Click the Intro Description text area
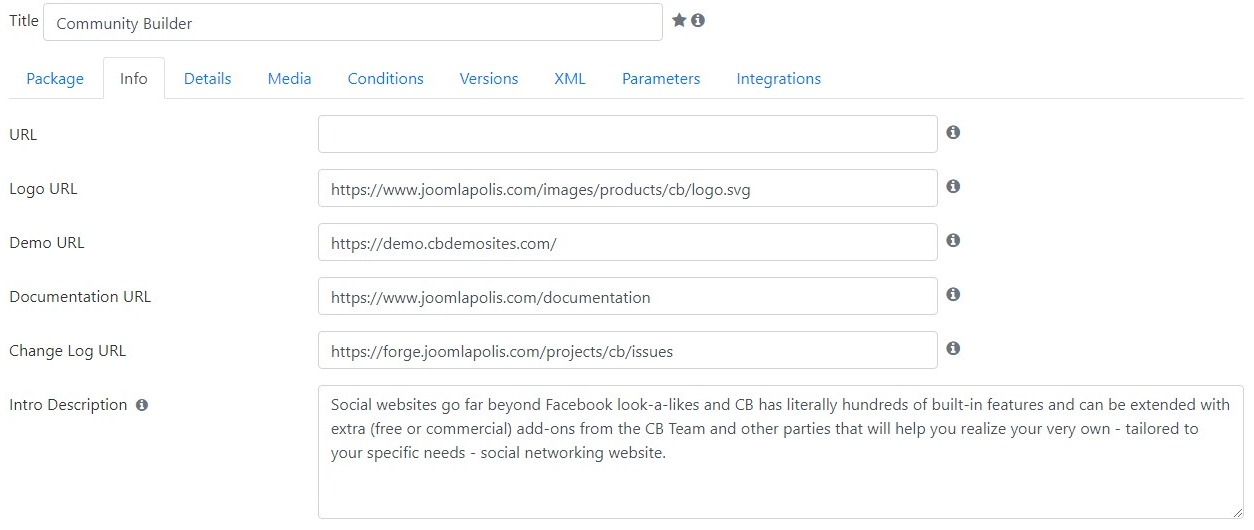This screenshot has width=1254, height=530. pos(781,452)
